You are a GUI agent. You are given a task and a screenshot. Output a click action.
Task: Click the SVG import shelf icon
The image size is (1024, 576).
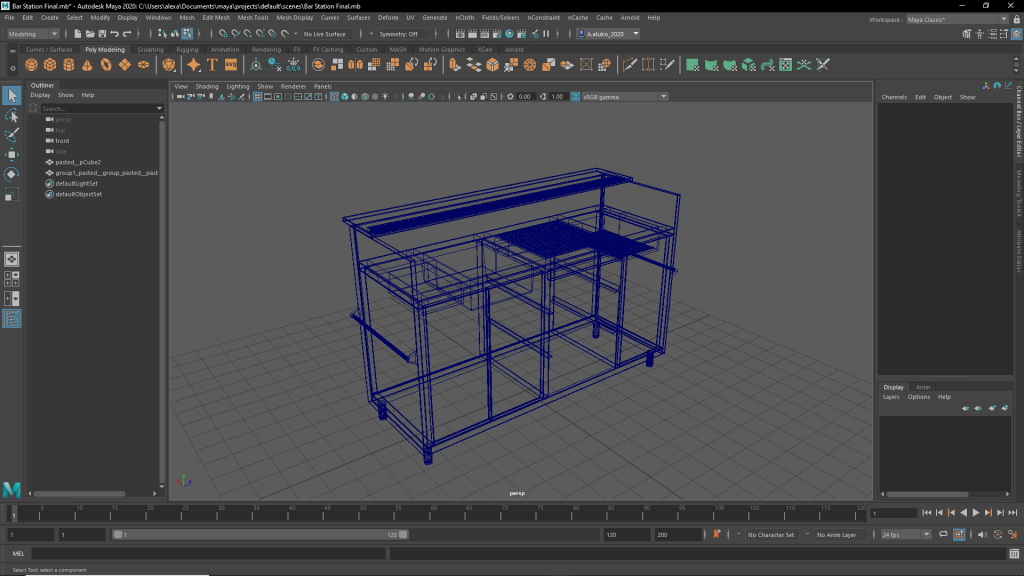click(231, 65)
